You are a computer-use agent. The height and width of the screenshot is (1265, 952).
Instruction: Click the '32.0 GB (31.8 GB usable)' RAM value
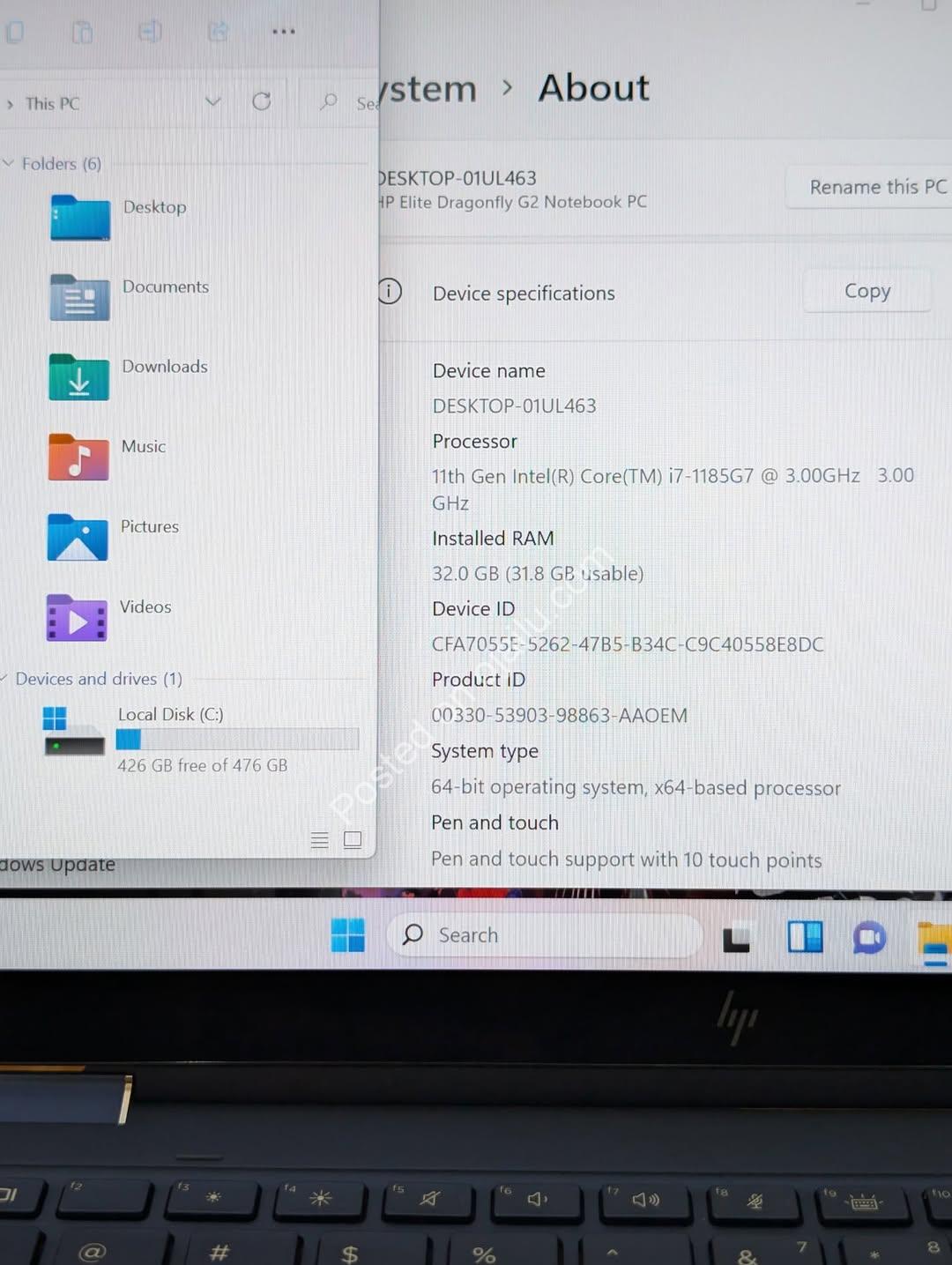pos(538,574)
